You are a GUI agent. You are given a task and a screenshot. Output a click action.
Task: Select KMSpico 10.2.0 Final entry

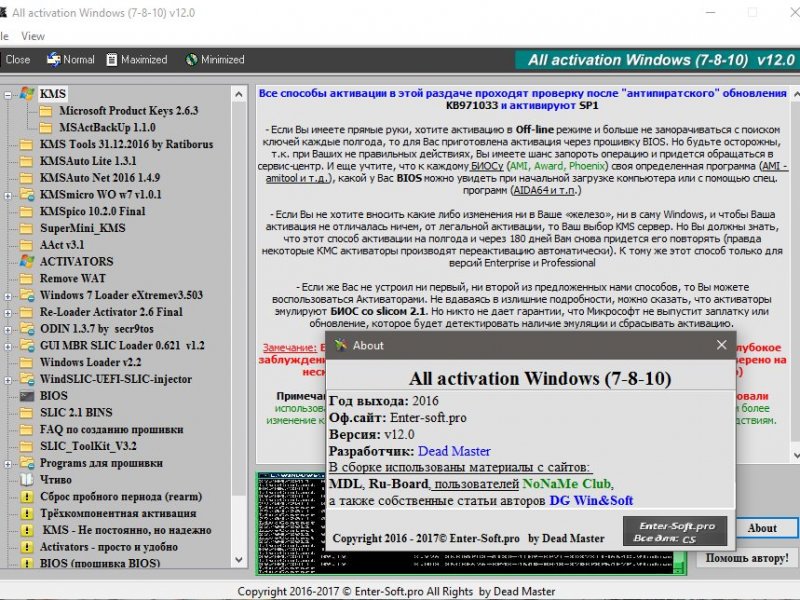[92, 211]
